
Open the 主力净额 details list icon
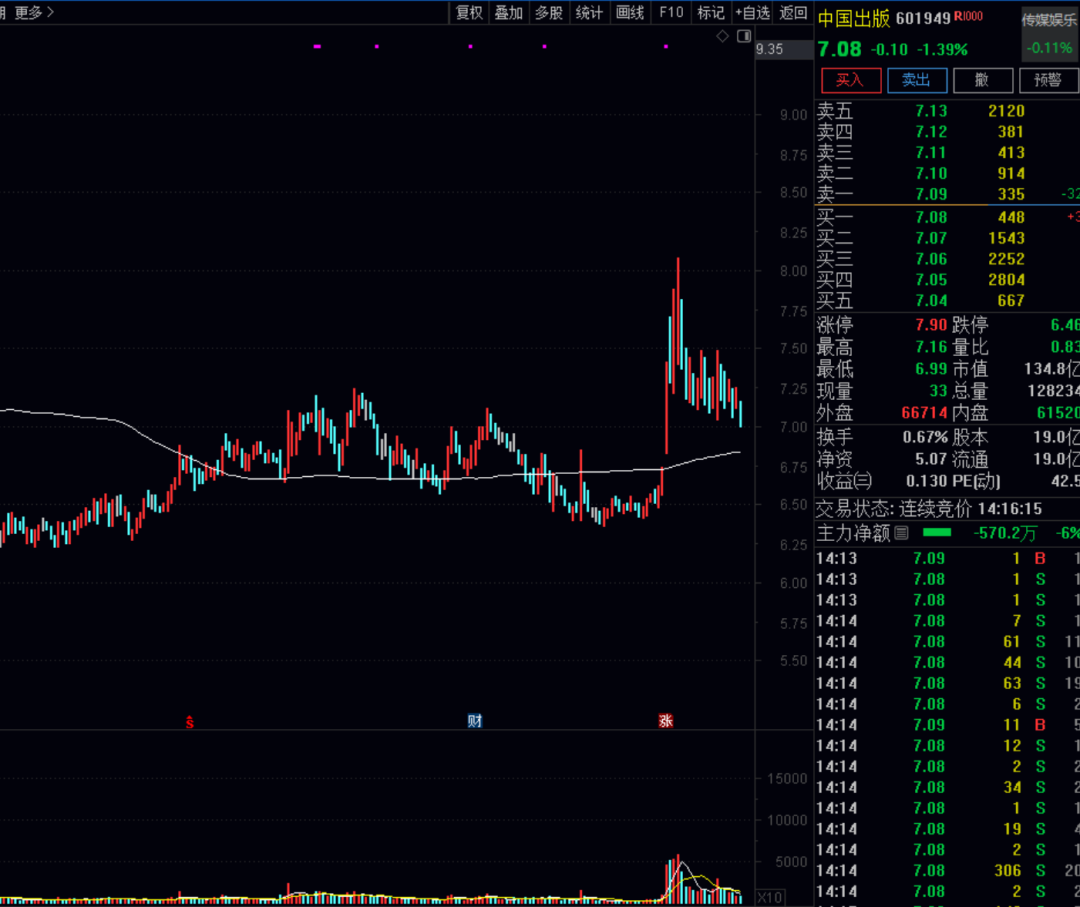pos(901,533)
